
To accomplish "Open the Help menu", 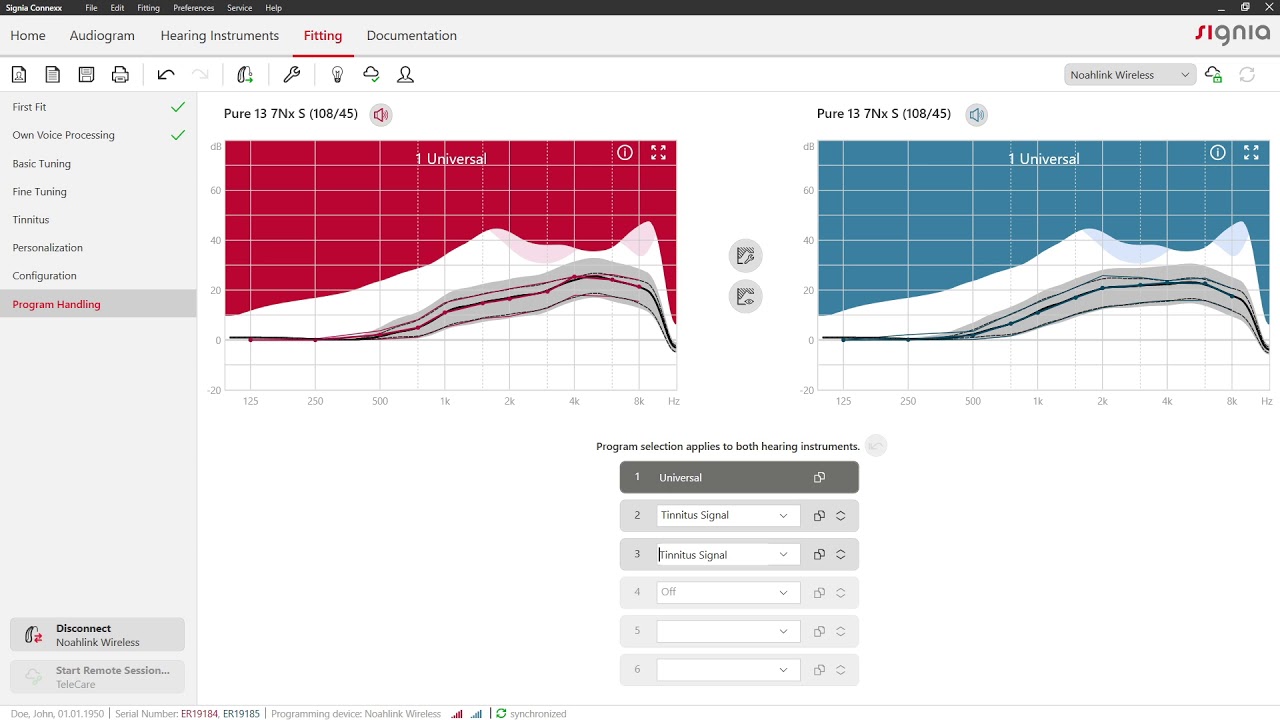I will pos(273,8).
